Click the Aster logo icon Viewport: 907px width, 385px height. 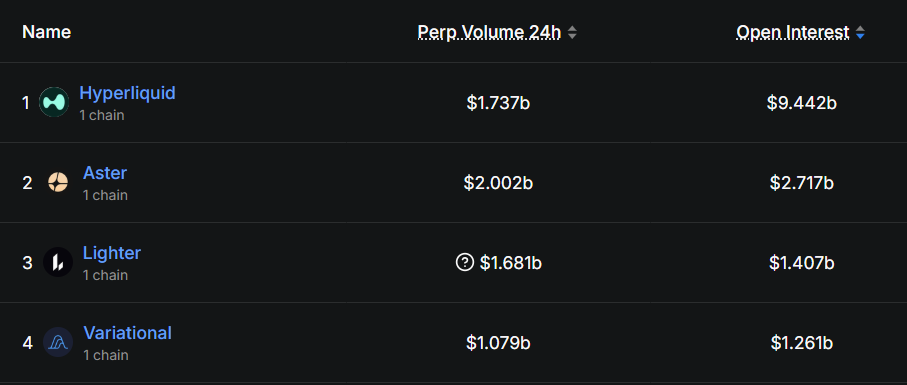[58, 183]
